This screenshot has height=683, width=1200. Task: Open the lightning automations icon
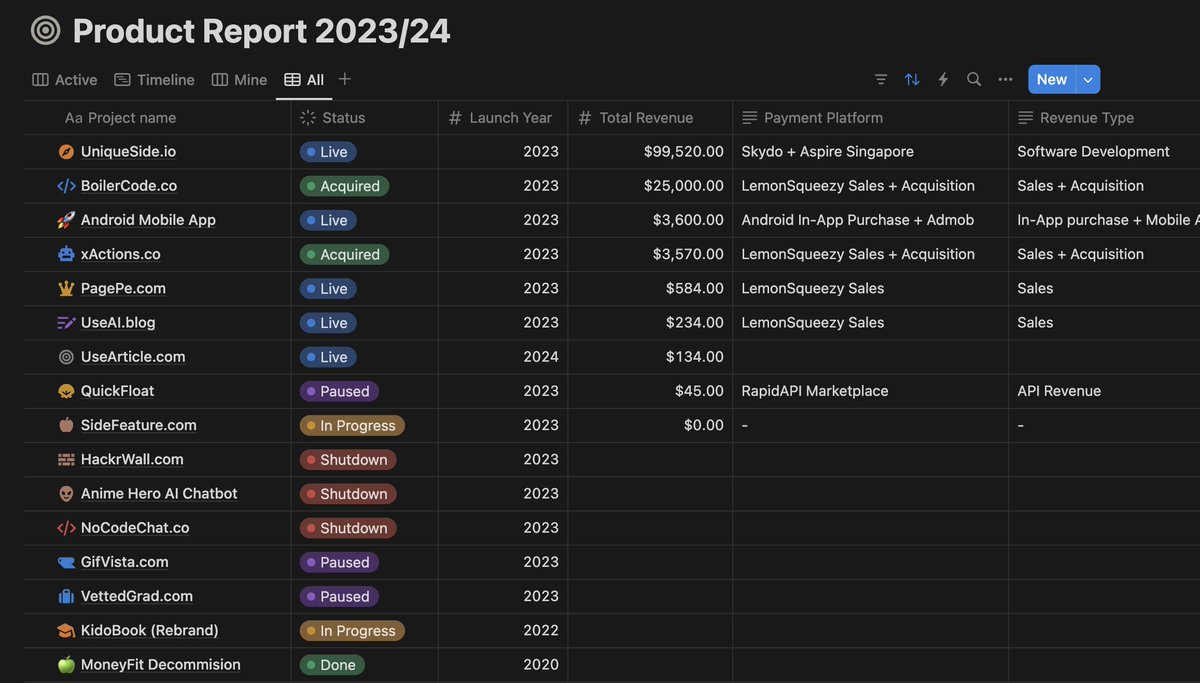[x=943, y=79]
